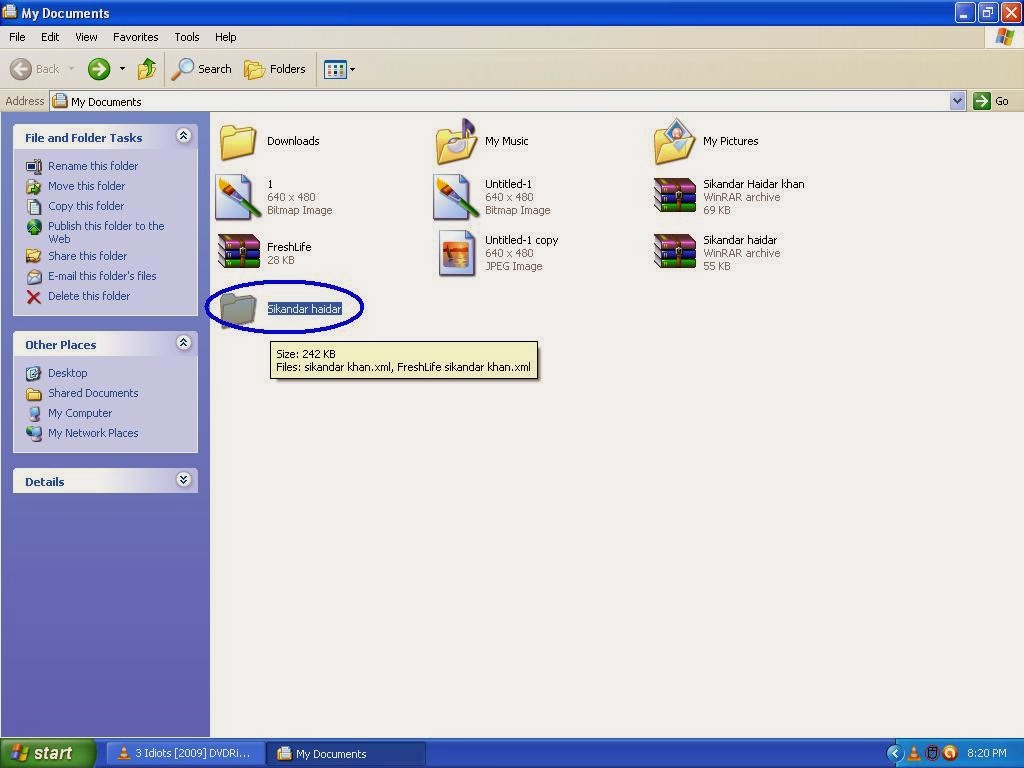Image resolution: width=1024 pixels, height=768 pixels.
Task: Expand the Details panel
Action: click(x=183, y=480)
